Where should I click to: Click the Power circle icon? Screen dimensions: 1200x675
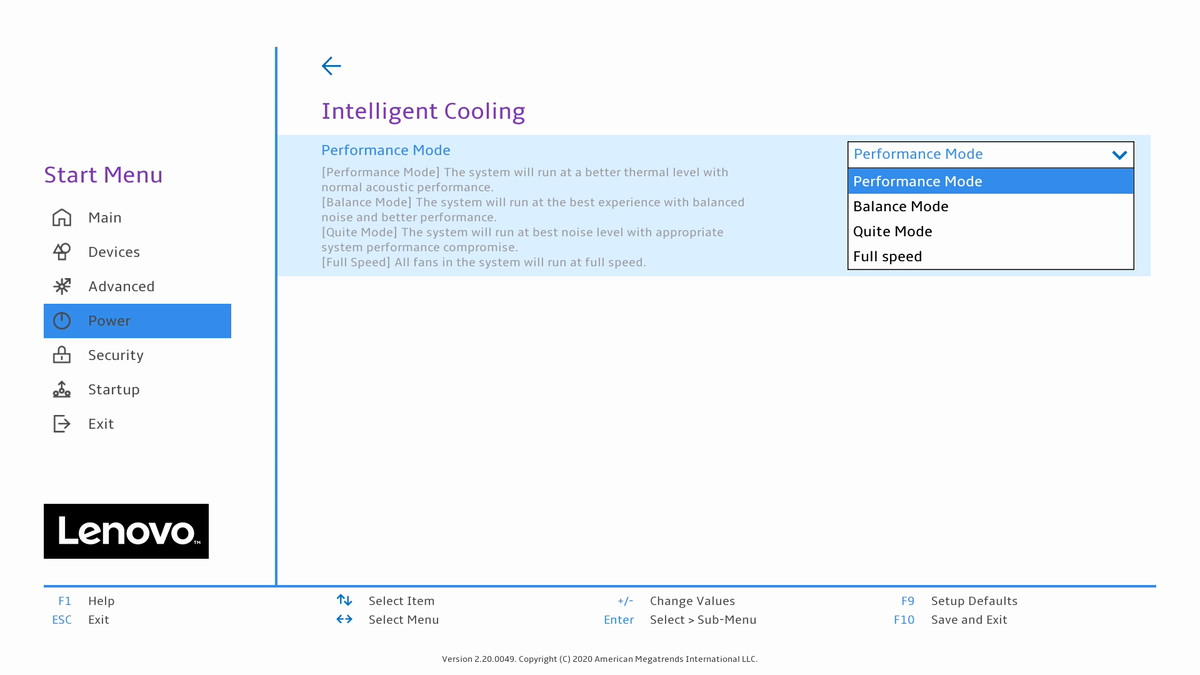pyautogui.click(x=62, y=321)
